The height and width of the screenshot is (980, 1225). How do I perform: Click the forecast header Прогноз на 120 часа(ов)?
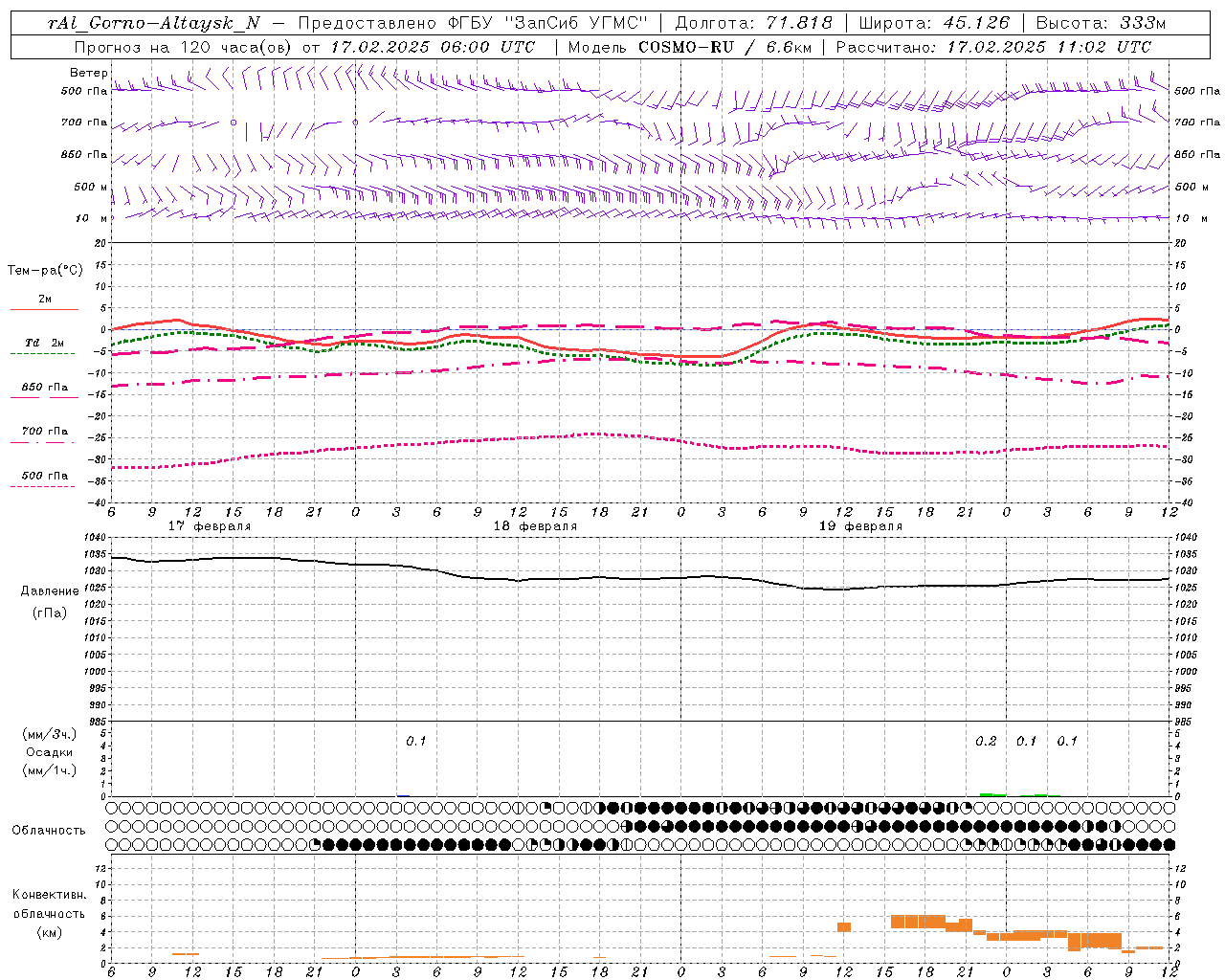pyautogui.click(x=184, y=47)
